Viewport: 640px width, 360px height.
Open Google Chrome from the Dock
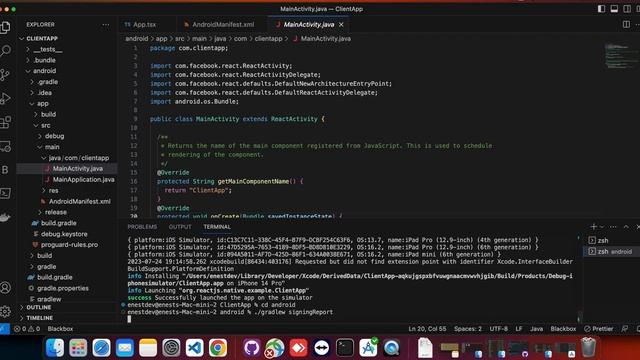click(x=218, y=348)
